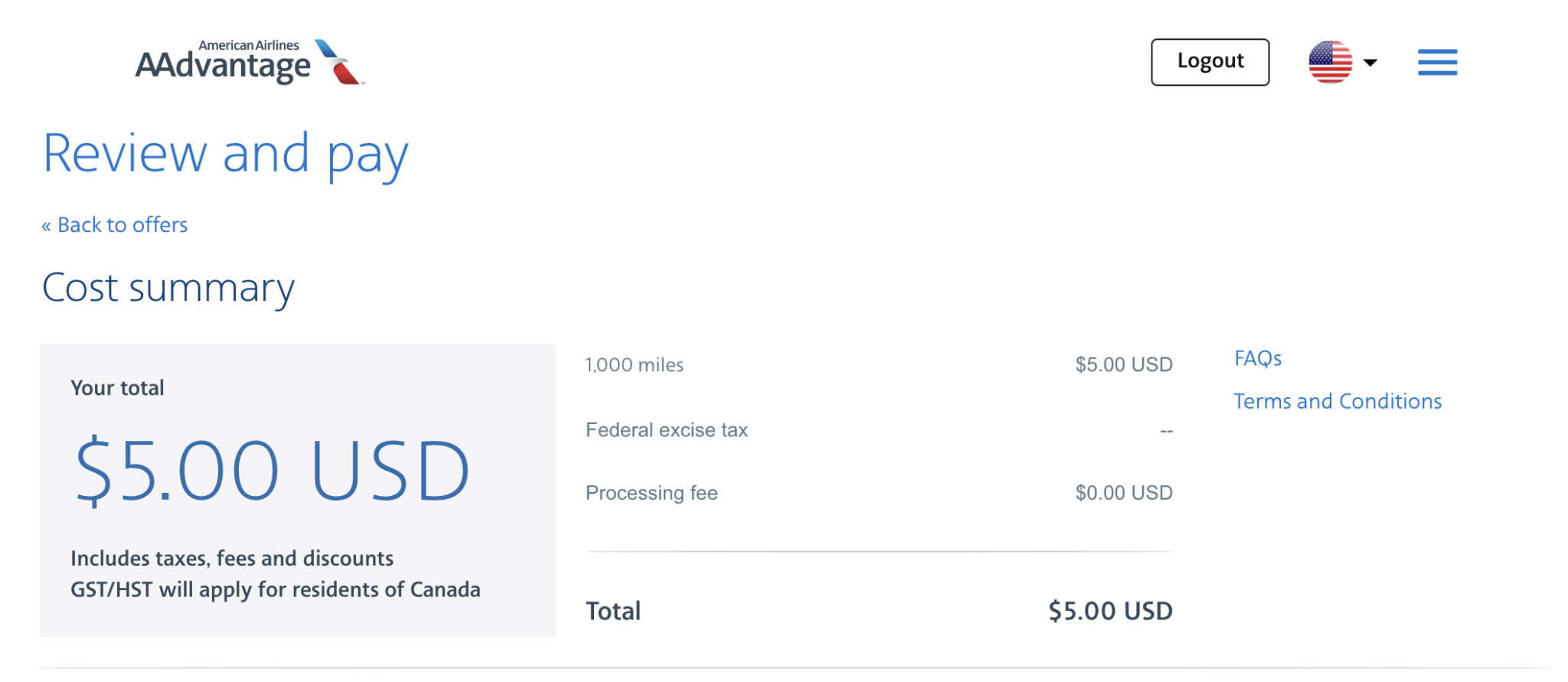The height and width of the screenshot is (682, 1568).
Task: Click the $5.00 USD total amount
Action: tap(1109, 610)
